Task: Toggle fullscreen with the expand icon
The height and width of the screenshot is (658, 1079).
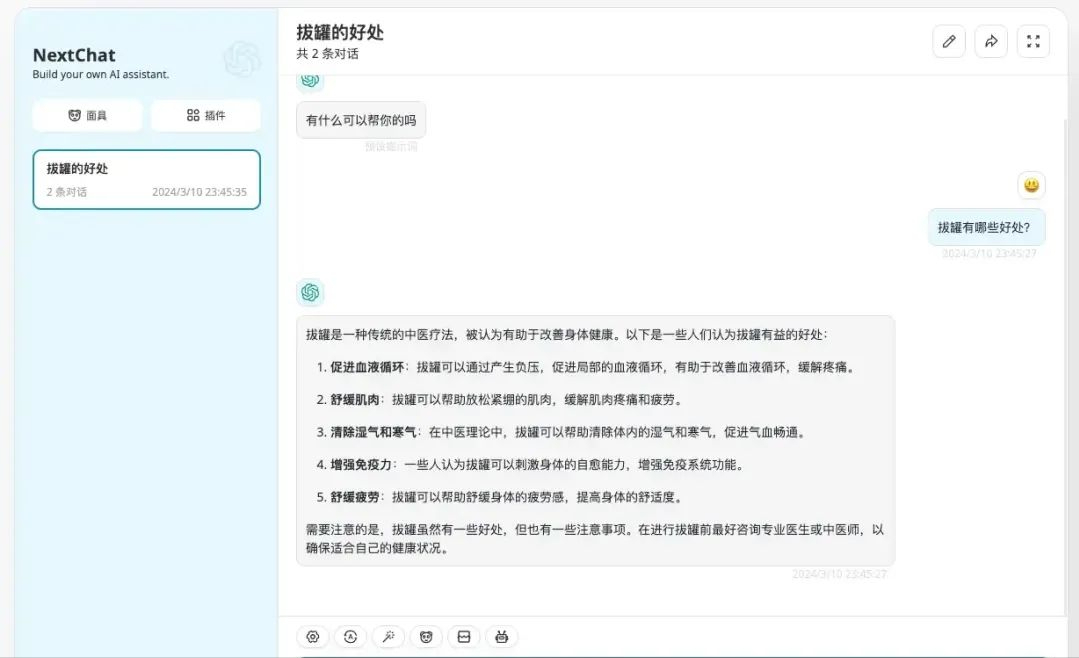Action: [1033, 41]
